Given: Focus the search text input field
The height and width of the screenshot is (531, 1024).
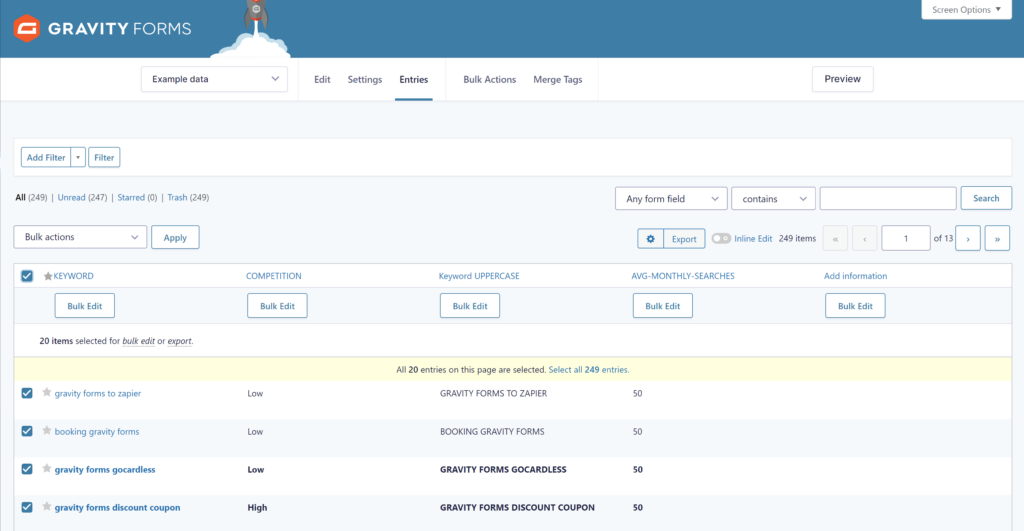Looking at the screenshot, I should [x=888, y=199].
